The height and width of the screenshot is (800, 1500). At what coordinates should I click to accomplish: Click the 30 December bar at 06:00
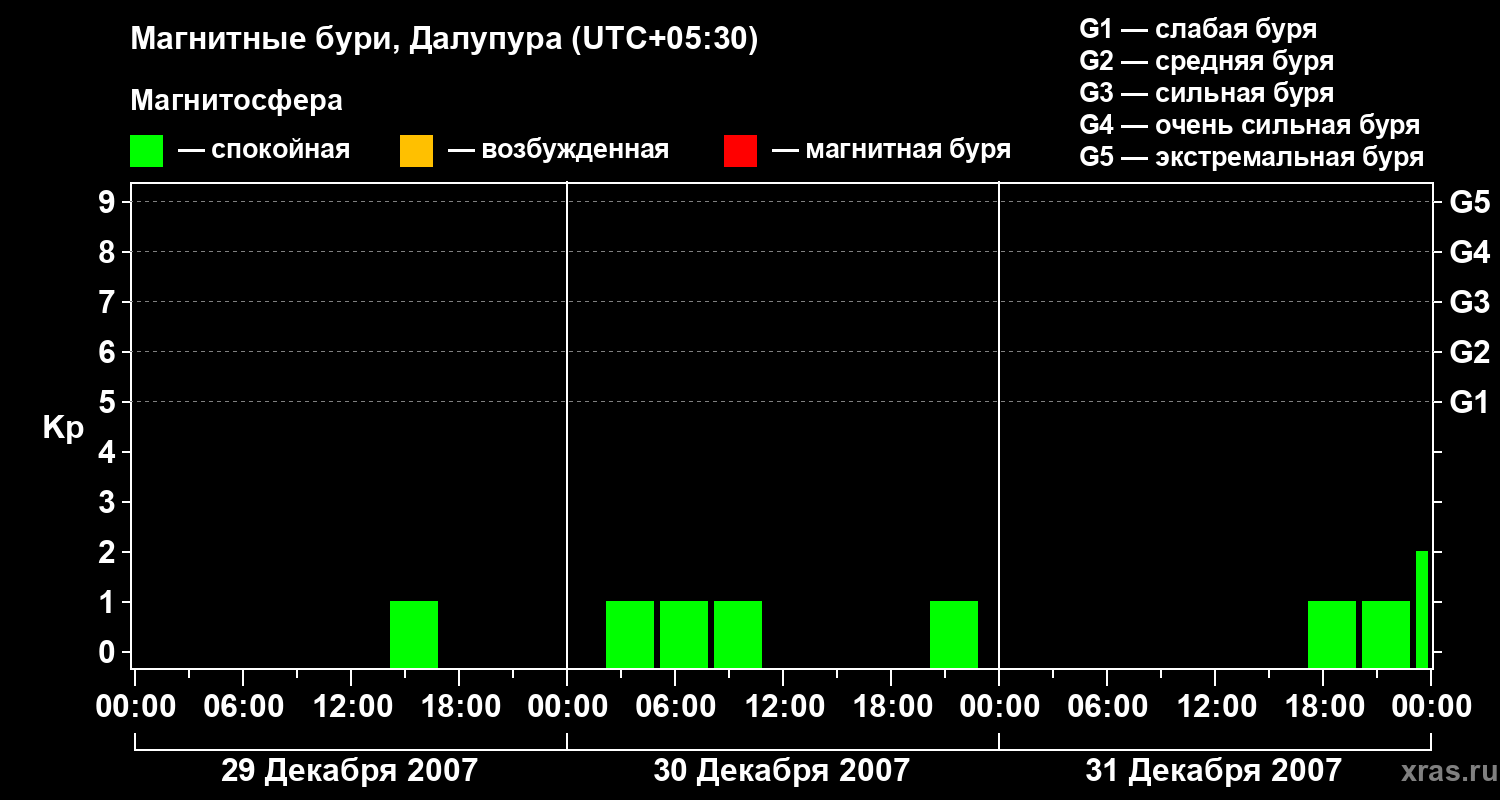684,634
